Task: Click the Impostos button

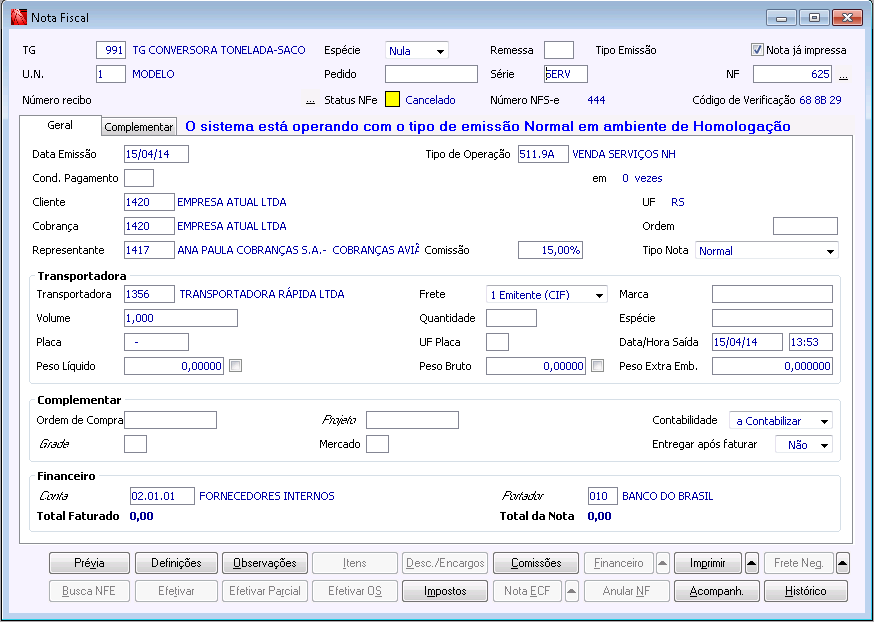Action: (x=445, y=591)
